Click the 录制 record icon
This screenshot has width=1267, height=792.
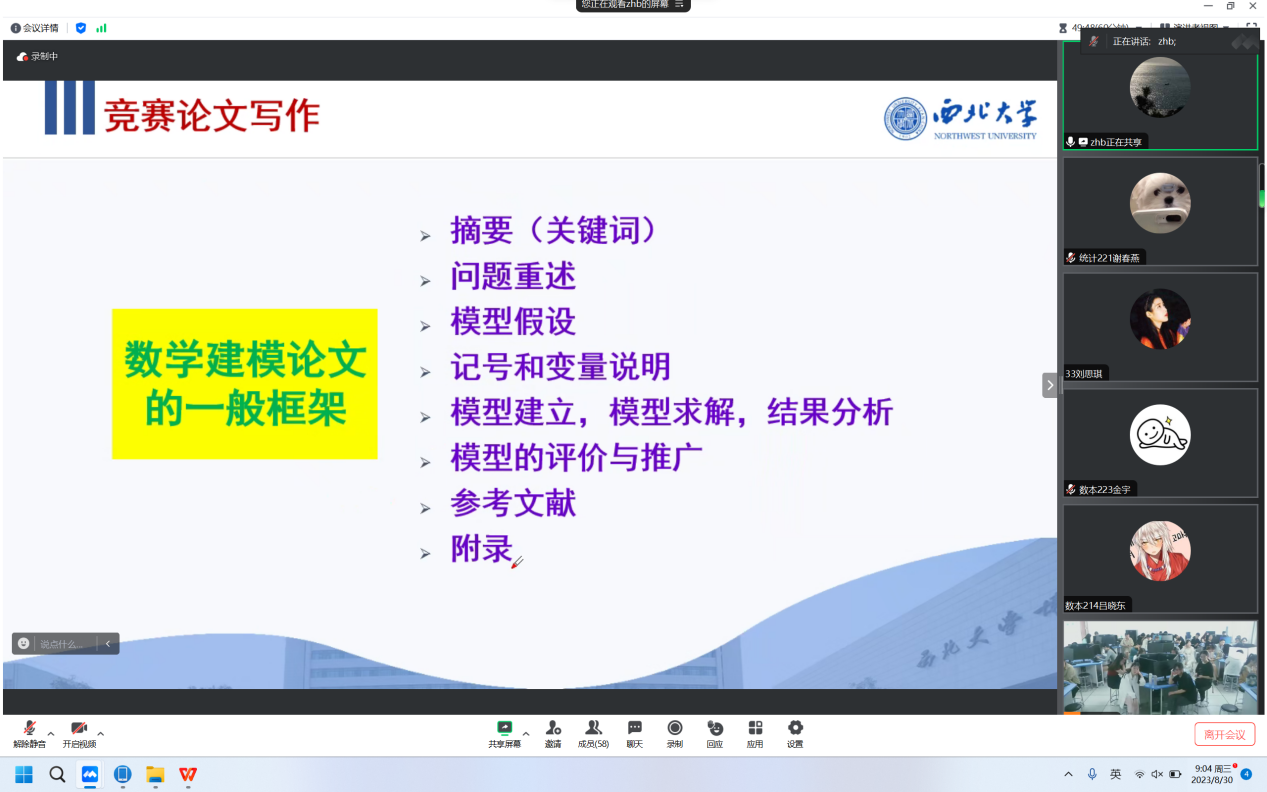click(x=675, y=733)
